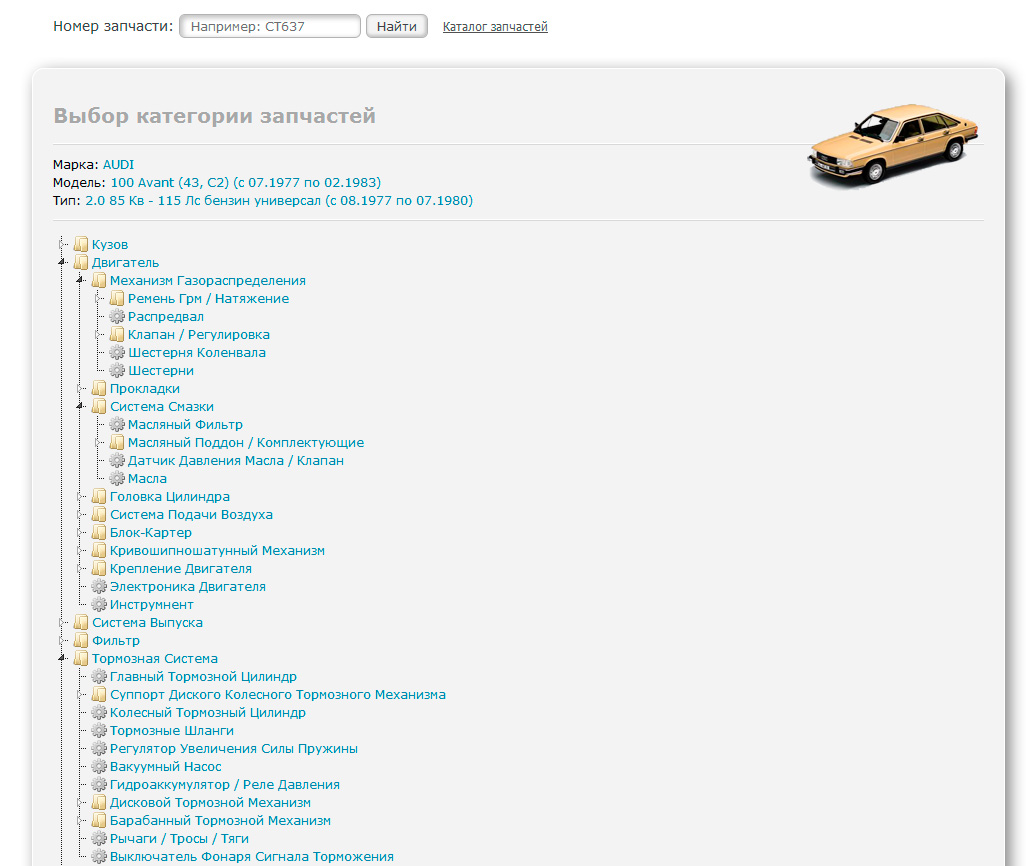The height and width of the screenshot is (866, 1036).
Task: Collapse the Двигатель tree branch
Action: tap(62, 263)
